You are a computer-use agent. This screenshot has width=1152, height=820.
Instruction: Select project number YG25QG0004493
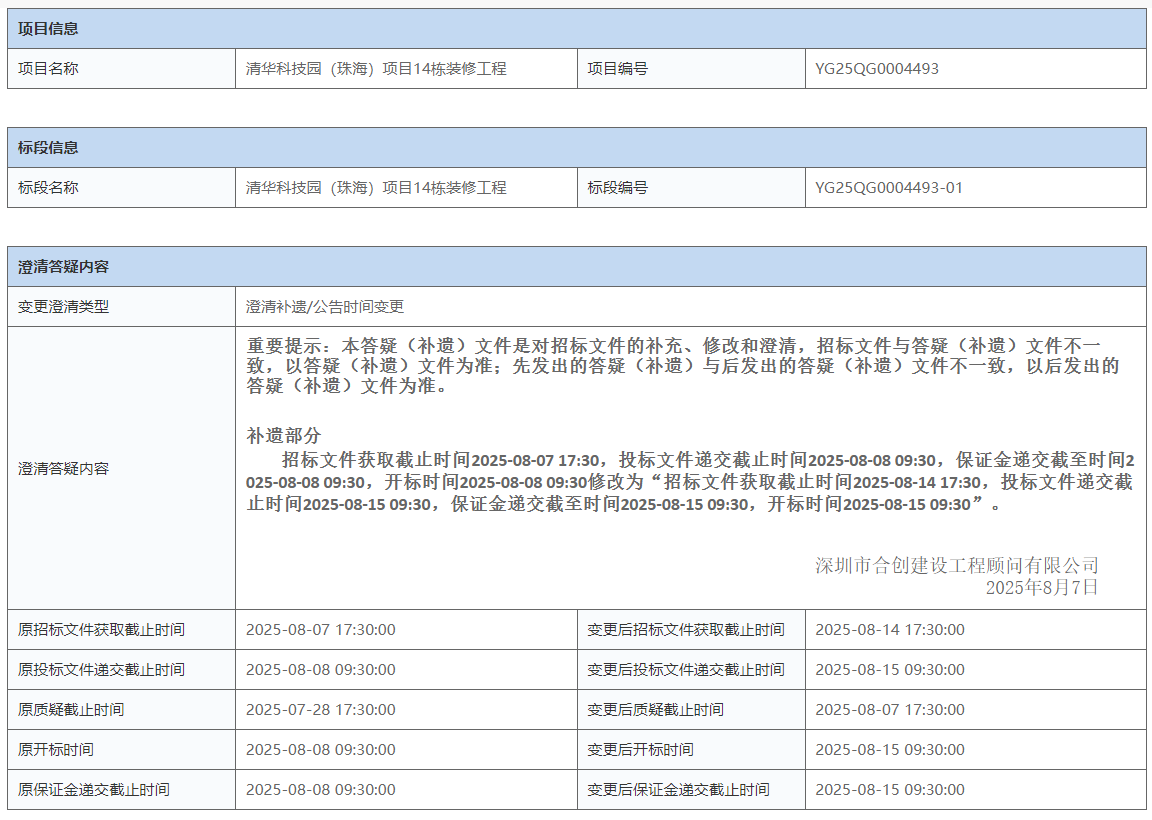coord(876,68)
